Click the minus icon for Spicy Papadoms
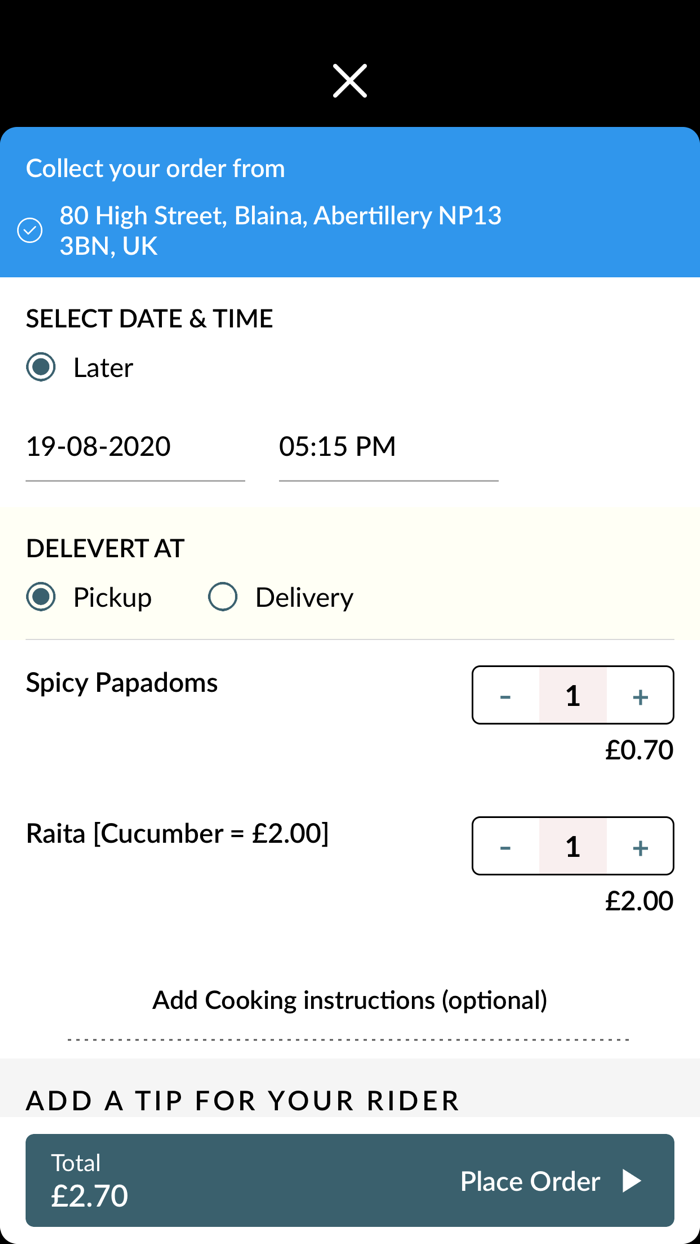 click(x=506, y=695)
